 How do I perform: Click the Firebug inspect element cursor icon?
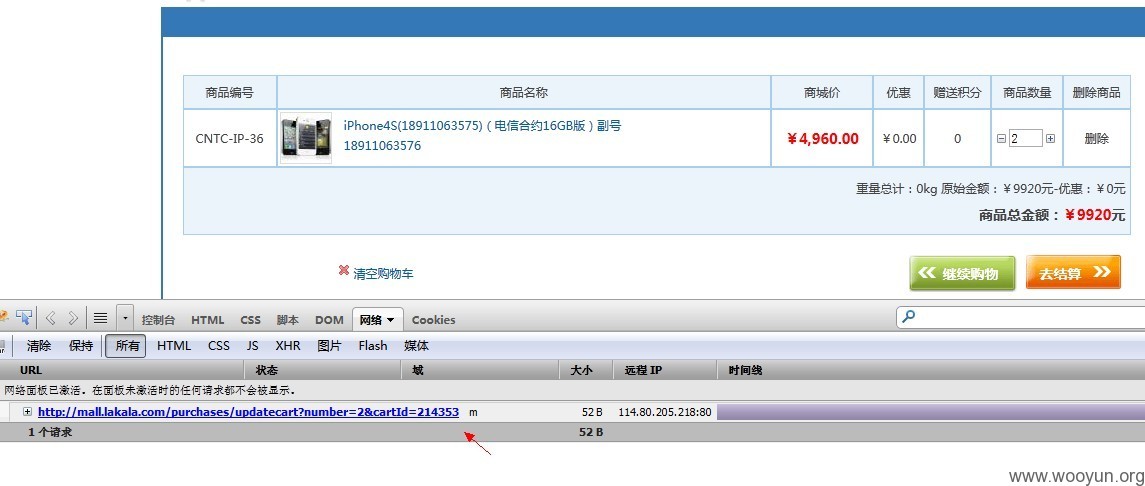[x=24, y=317]
